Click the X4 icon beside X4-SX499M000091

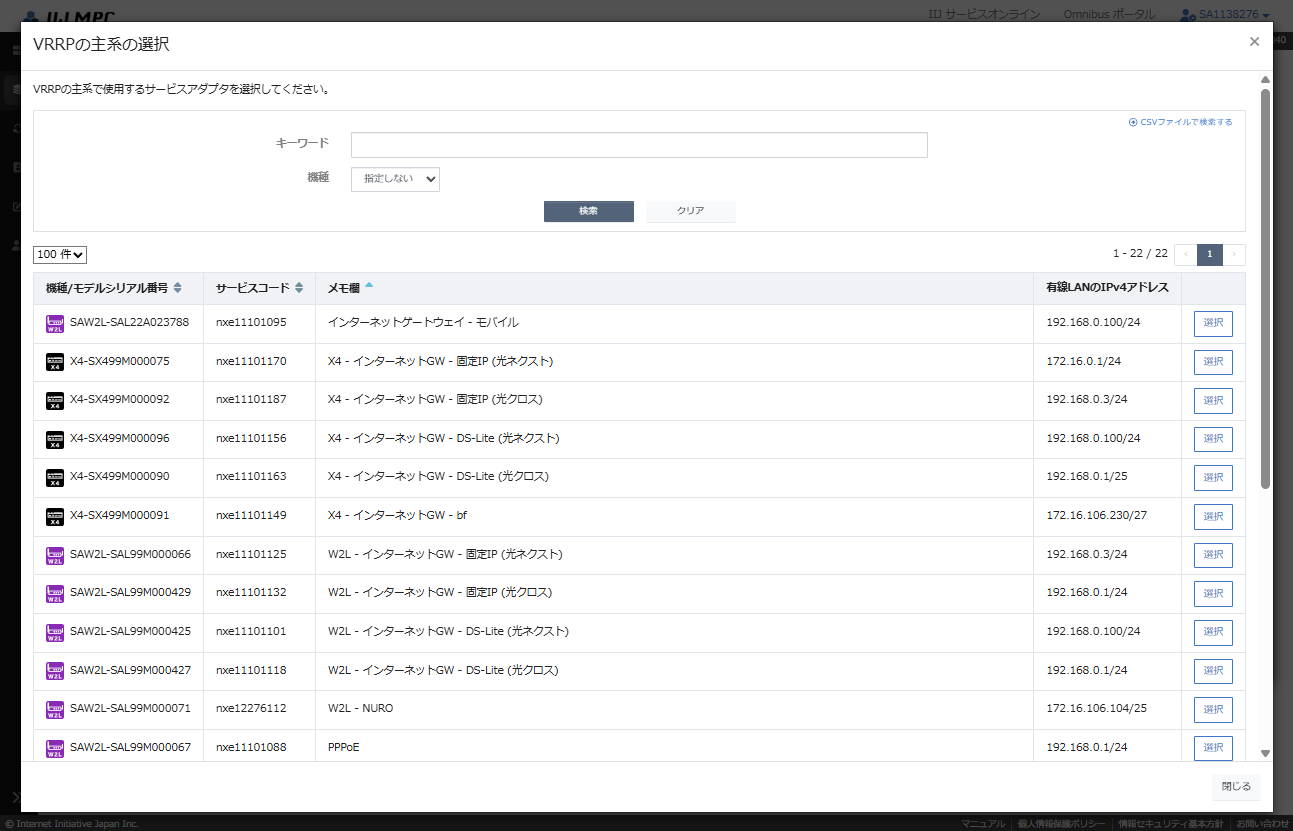pyautogui.click(x=55, y=517)
